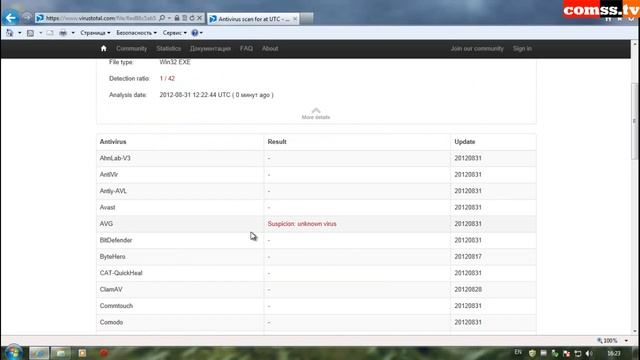Open the Страница dropdown menu
640x360 pixels.
95,33
